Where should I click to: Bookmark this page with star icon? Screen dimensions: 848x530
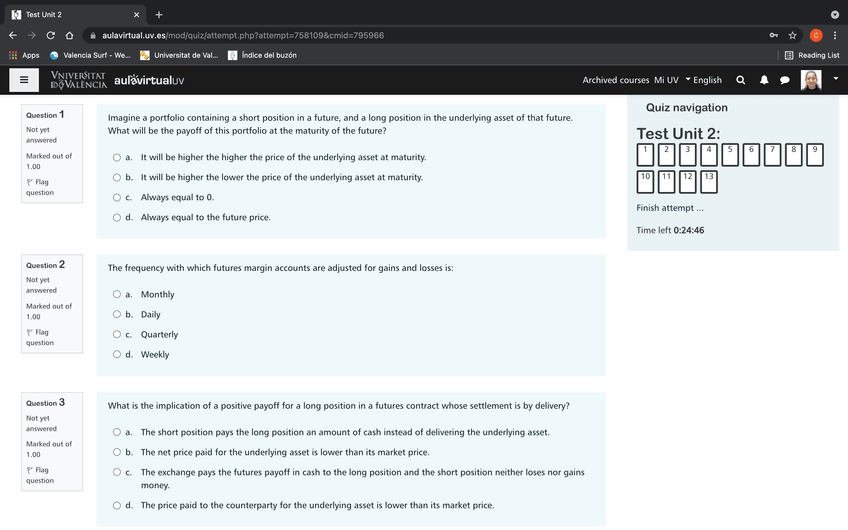[793, 35]
